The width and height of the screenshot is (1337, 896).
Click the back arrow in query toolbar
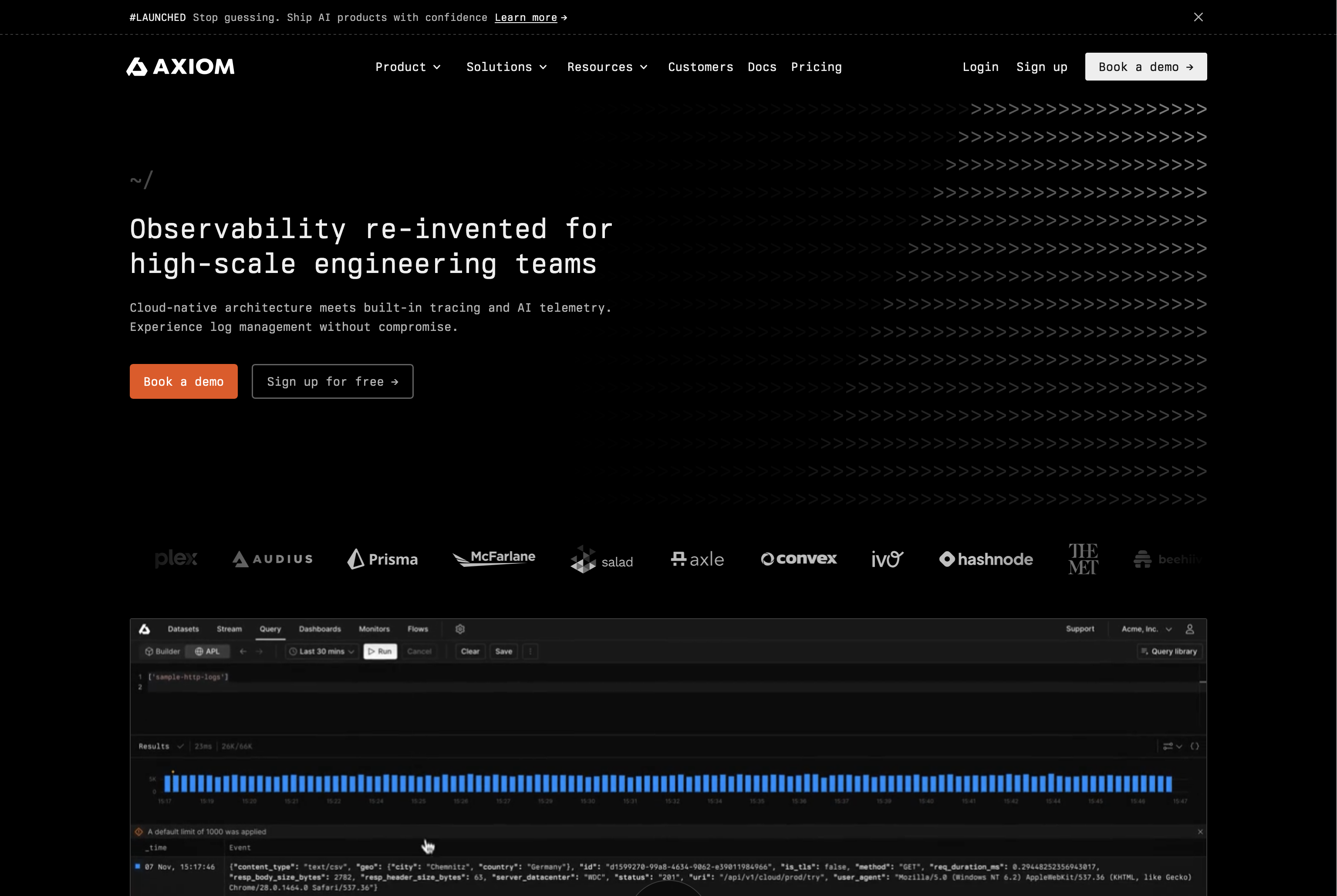(x=243, y=651)
